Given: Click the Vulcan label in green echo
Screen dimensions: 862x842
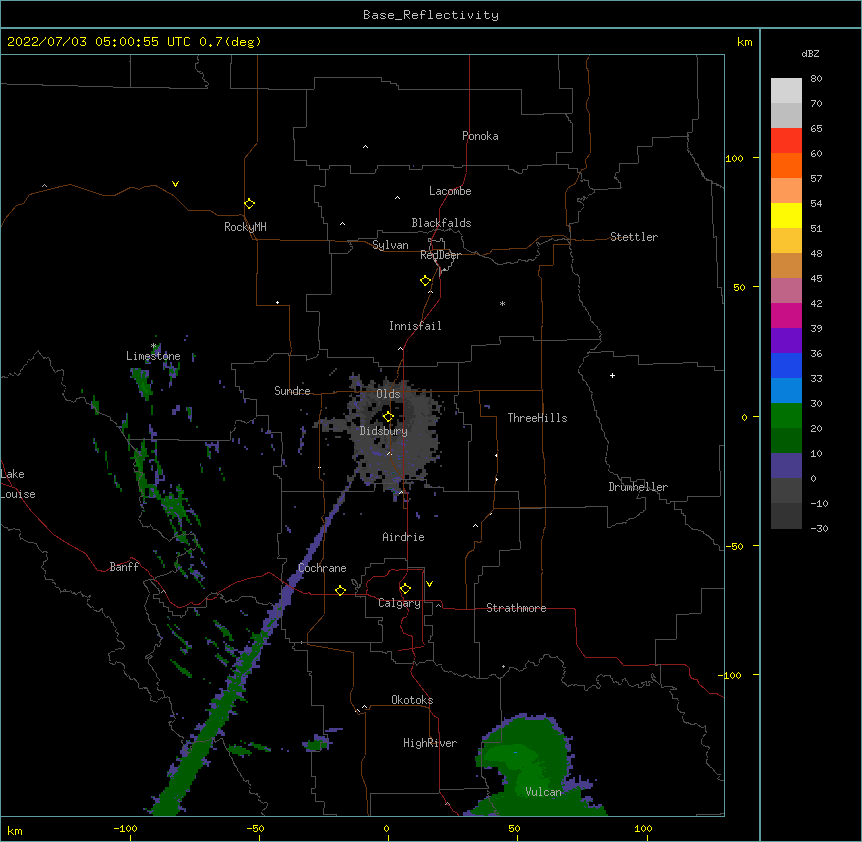Looking at the screenshot, I should click(x=543, y=792).
